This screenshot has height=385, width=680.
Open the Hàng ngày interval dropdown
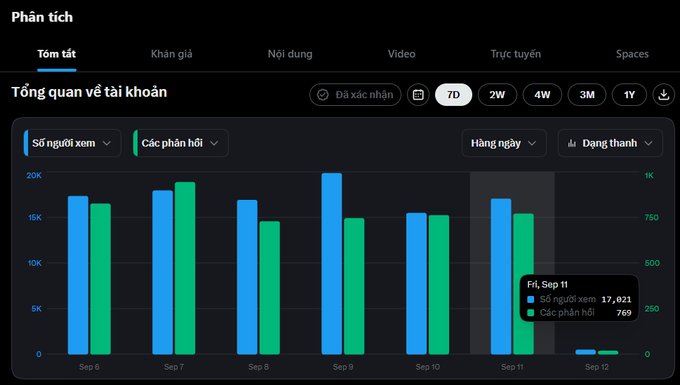pos(504,143)
